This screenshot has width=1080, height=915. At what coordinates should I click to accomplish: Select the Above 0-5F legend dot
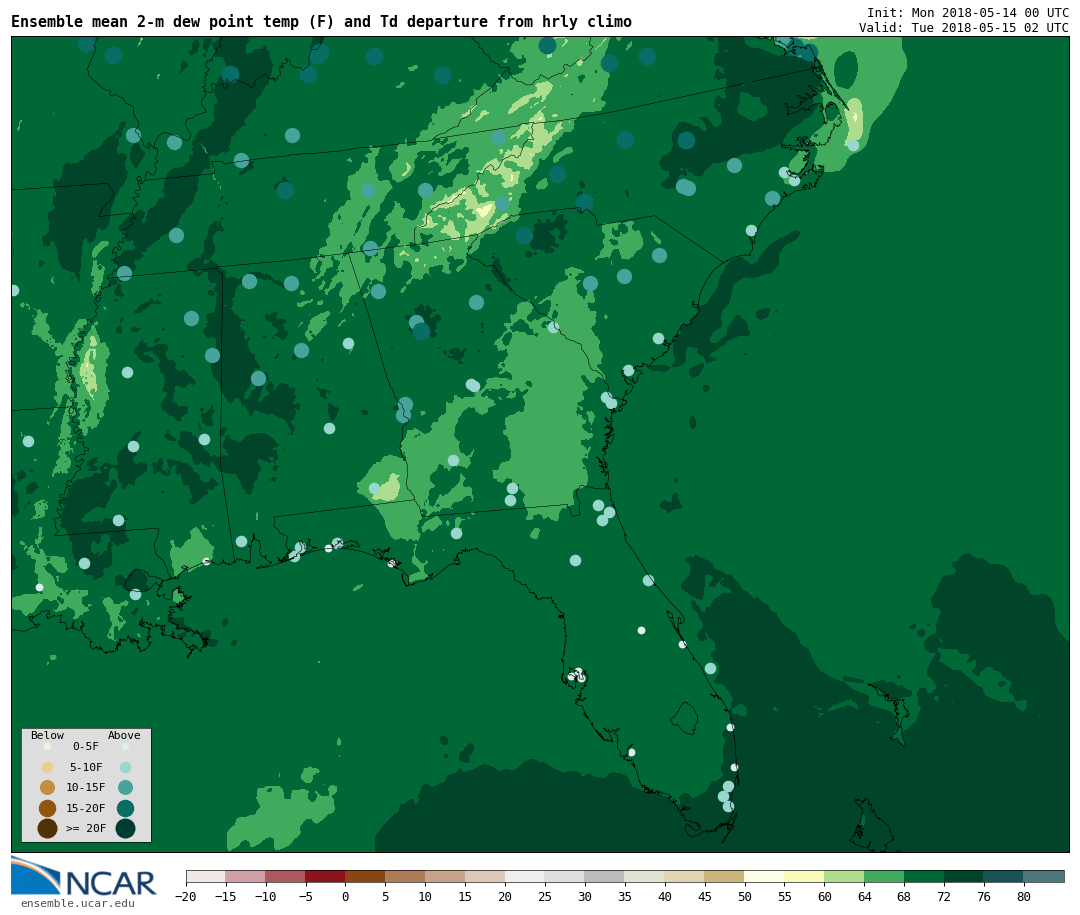(125, 746)
